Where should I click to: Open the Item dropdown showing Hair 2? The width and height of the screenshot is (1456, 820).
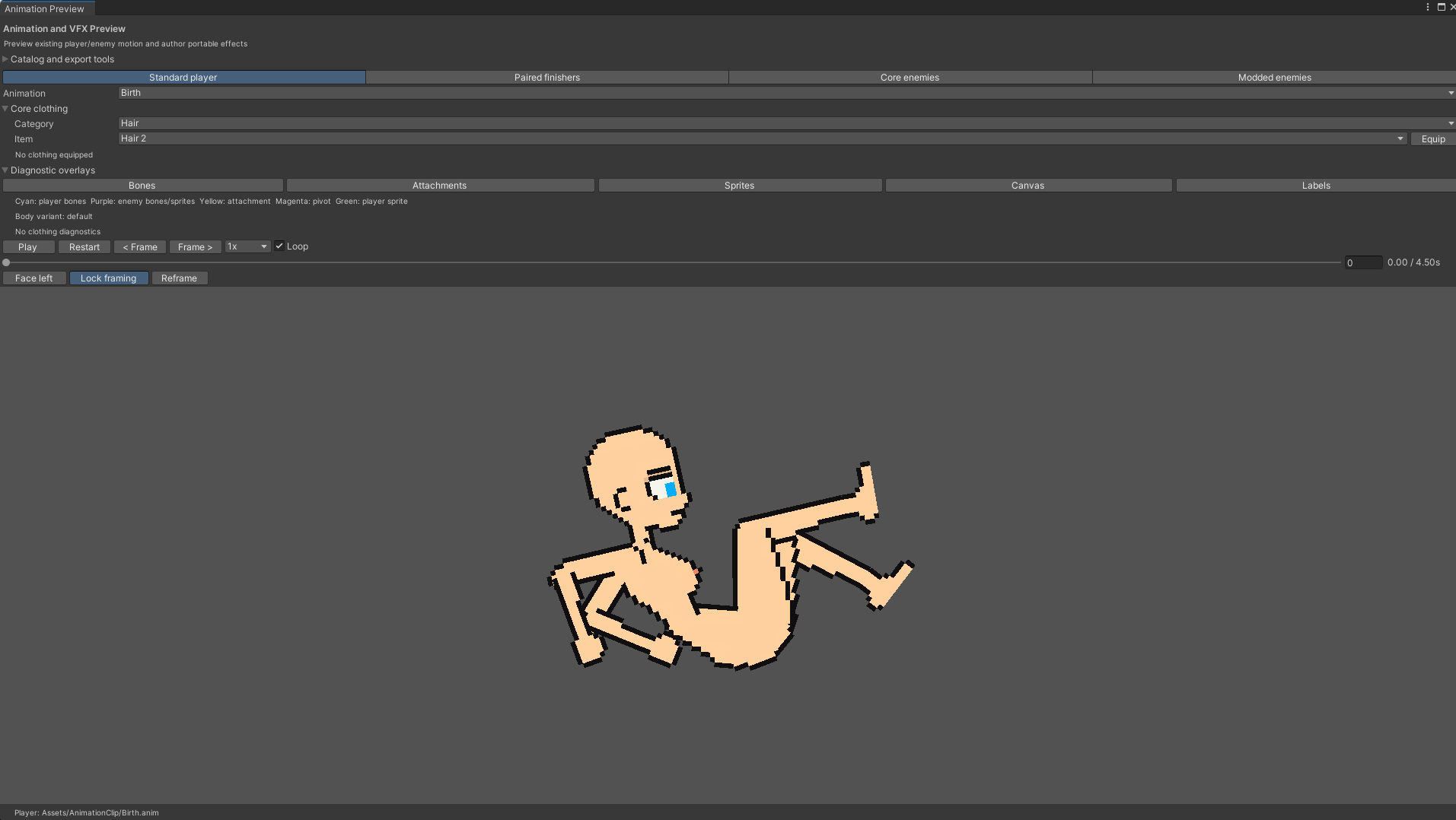pyautogui.click(x=762, y=138)
